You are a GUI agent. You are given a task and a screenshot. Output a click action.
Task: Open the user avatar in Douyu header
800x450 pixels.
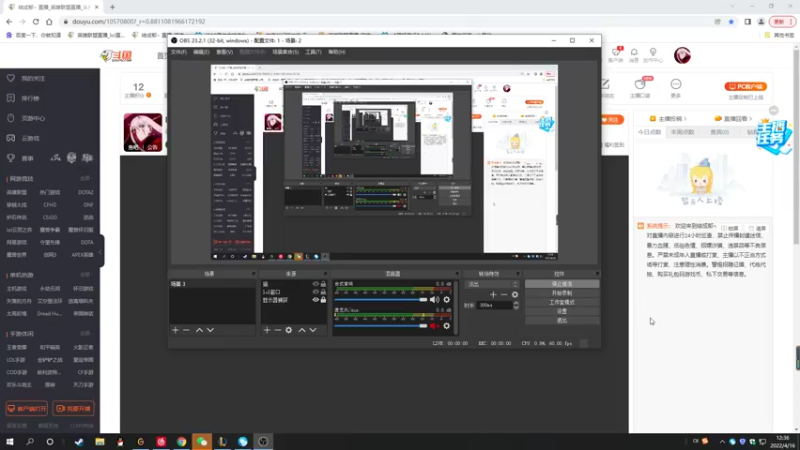(682, 55)
